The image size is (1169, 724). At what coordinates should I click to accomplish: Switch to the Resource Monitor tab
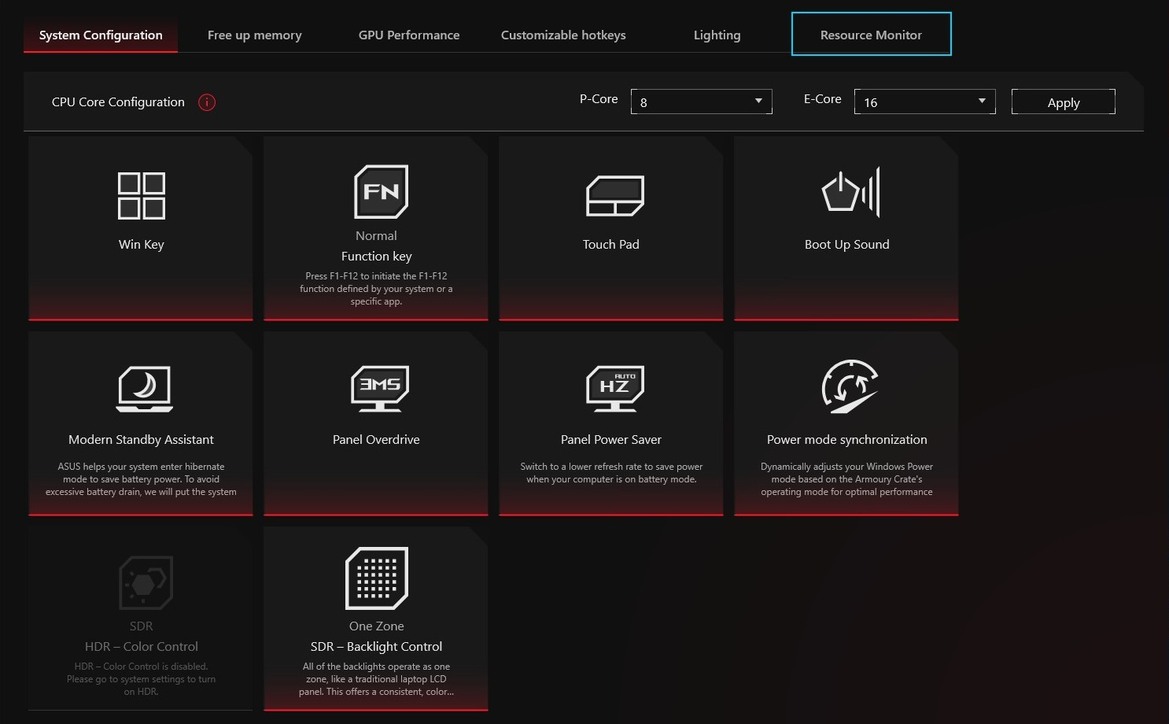871,34
